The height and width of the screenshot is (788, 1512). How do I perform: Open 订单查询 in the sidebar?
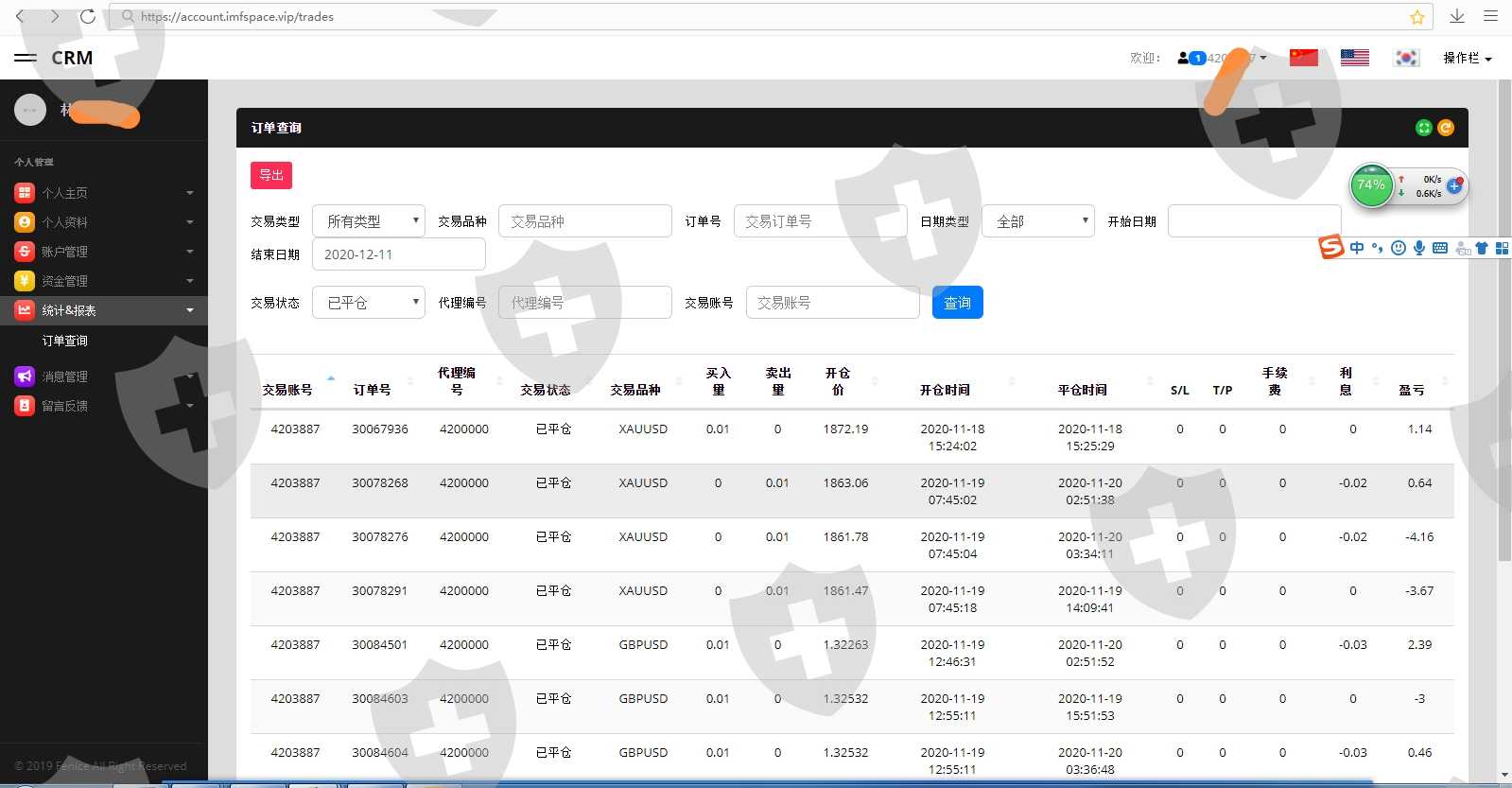[x=65, y=341]
